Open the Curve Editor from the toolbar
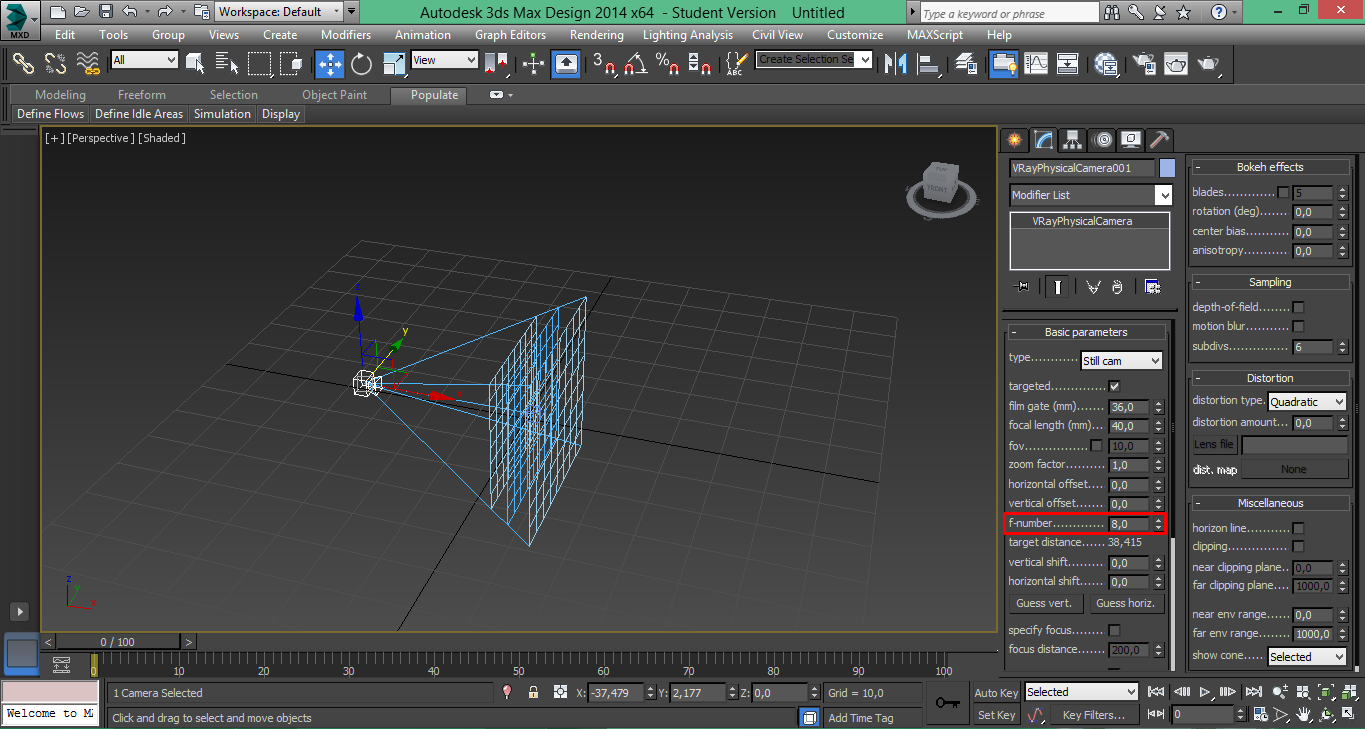1365x729 pixels. (x=1036, y=64)
